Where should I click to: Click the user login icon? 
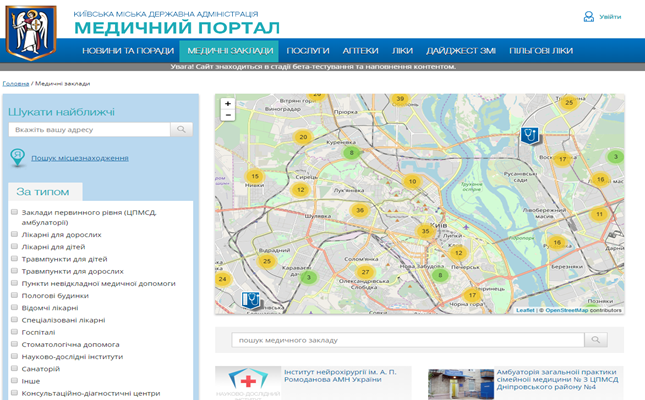click(589, 16)
